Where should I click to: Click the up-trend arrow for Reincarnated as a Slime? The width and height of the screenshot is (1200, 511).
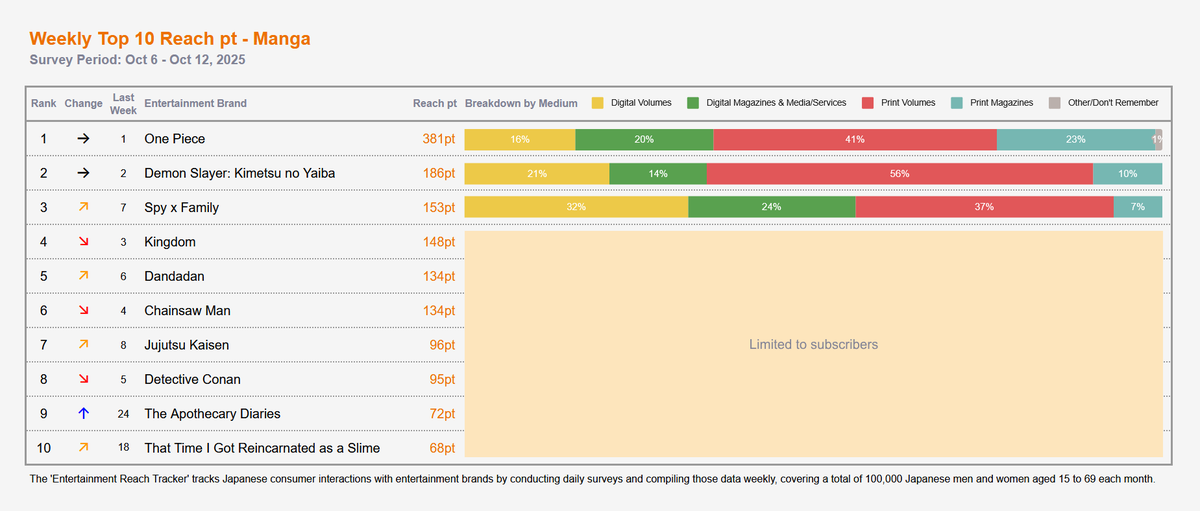click(83, 447)
